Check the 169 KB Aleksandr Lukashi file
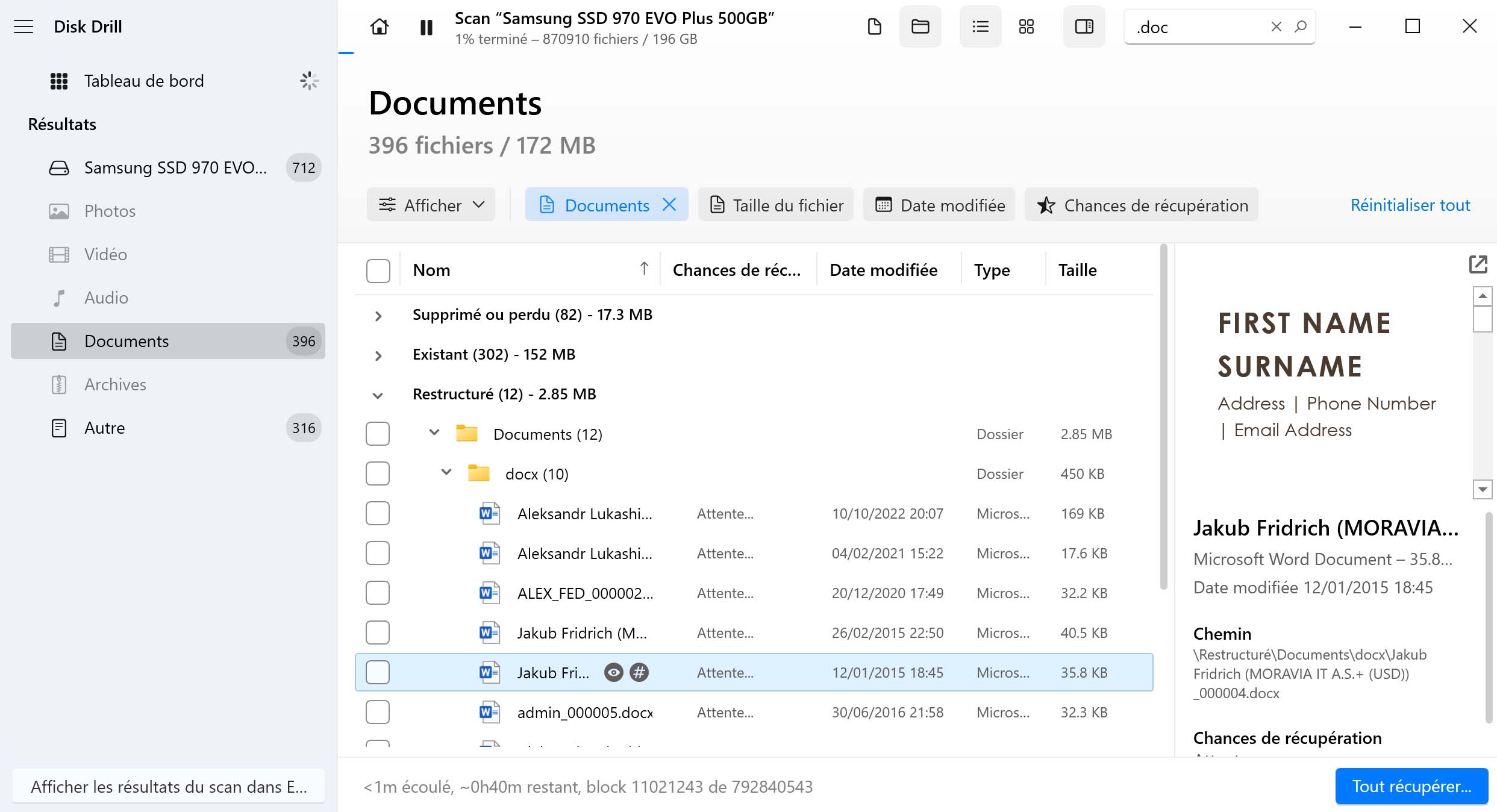 pyautogui.click(x=378, y=513)
